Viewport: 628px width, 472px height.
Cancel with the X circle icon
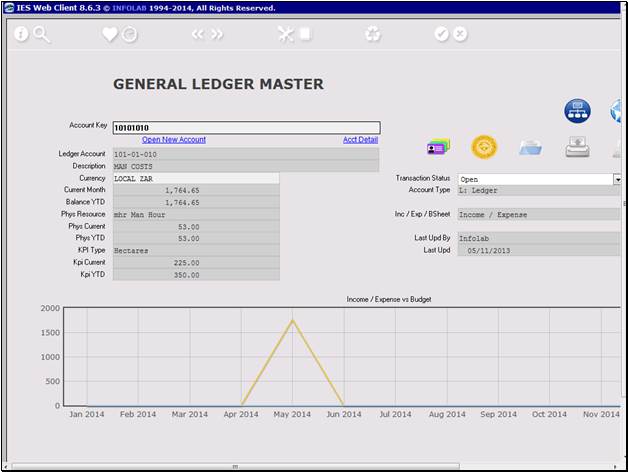coord(460,34)
